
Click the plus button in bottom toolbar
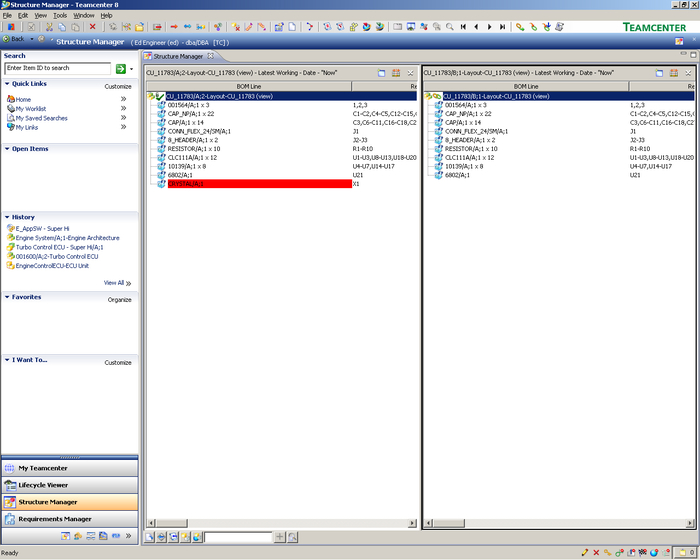pyautogui.click(x=279, y=537)
